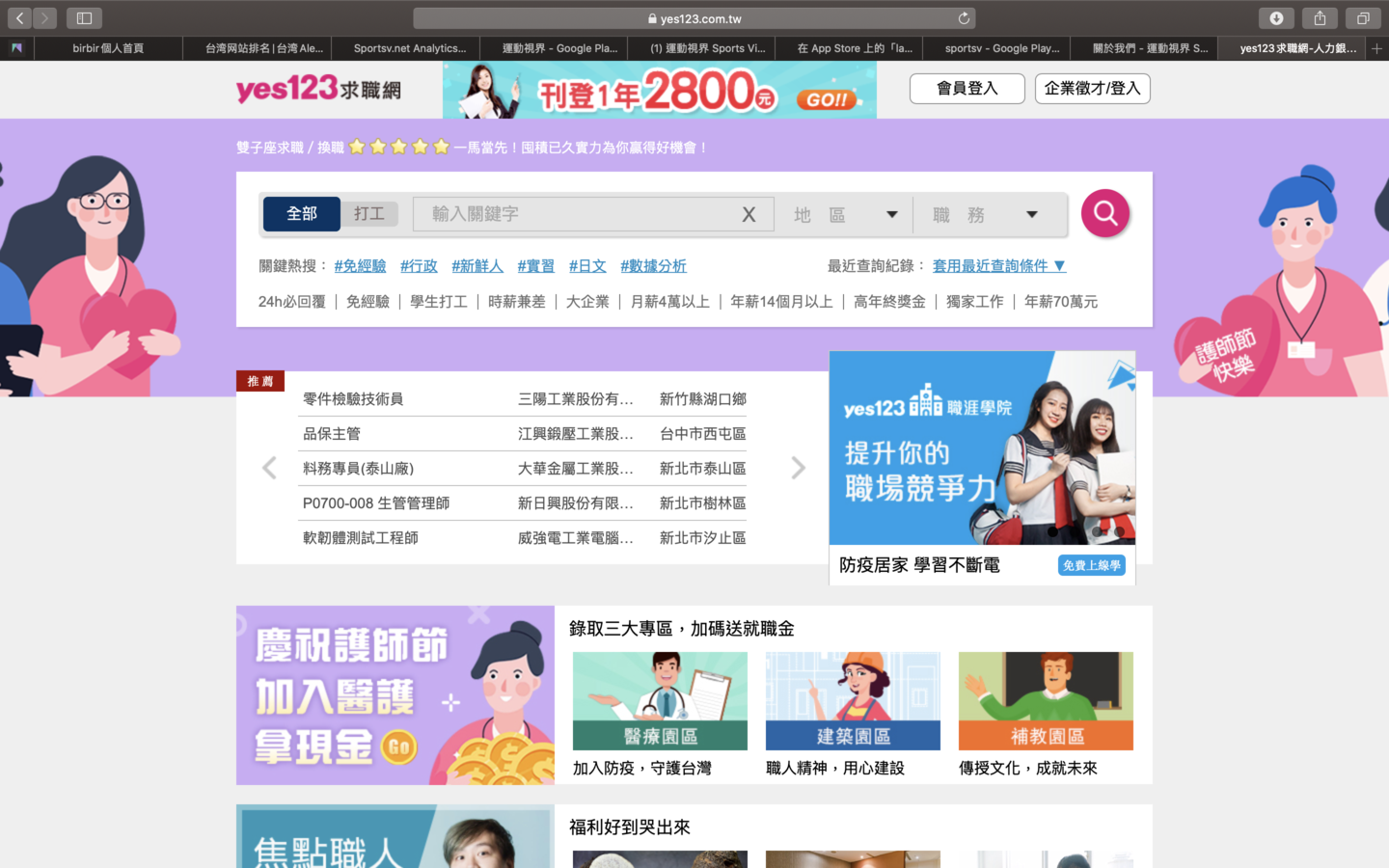Click the #日文 hot keyword link
1389x868 pixels.
587,266
